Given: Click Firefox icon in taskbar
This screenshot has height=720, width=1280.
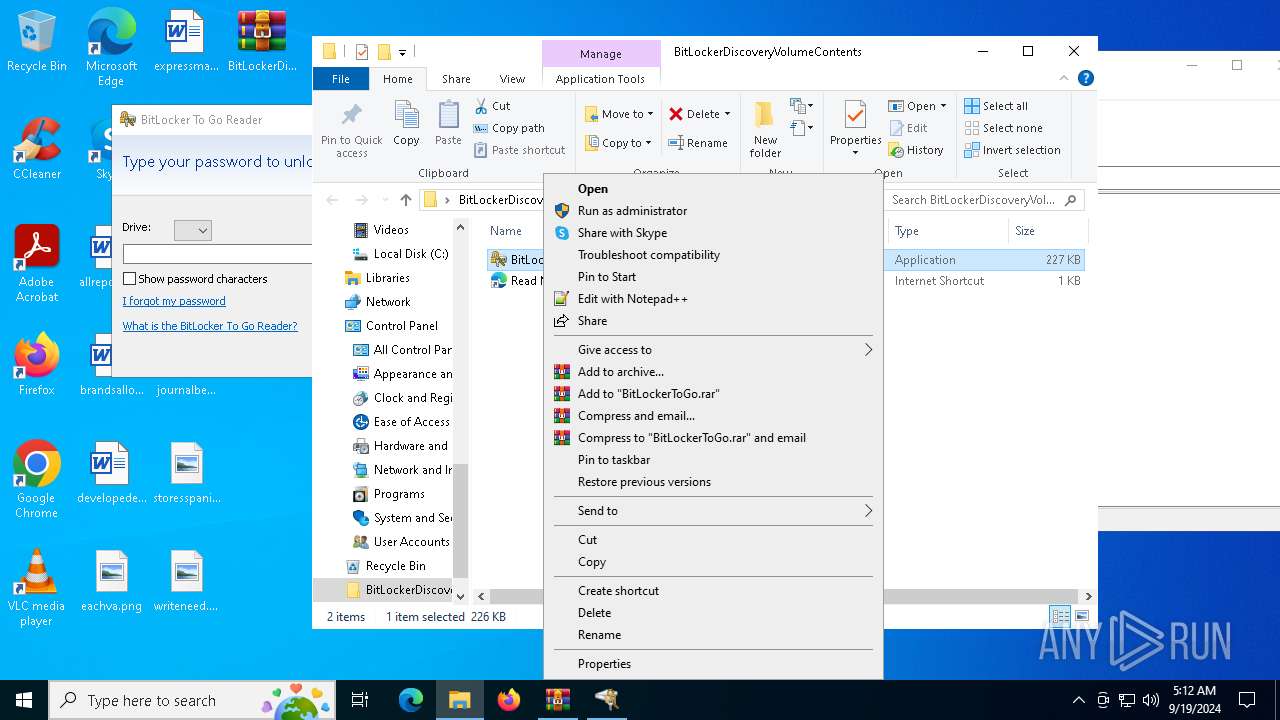Looking at the screenshot, I should 509,700.
